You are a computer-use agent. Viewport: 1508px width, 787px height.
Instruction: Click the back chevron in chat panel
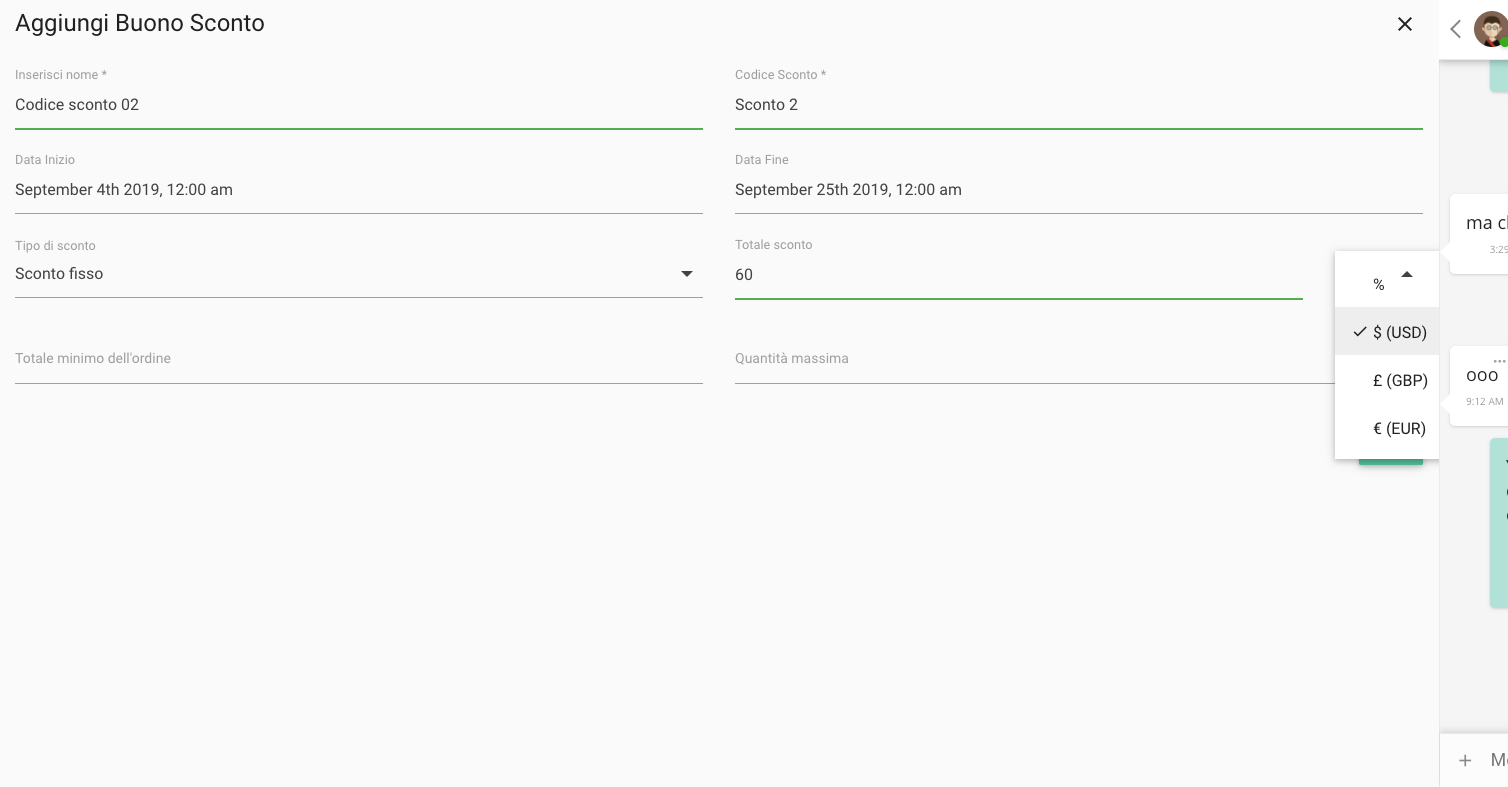click(1456, 29)
